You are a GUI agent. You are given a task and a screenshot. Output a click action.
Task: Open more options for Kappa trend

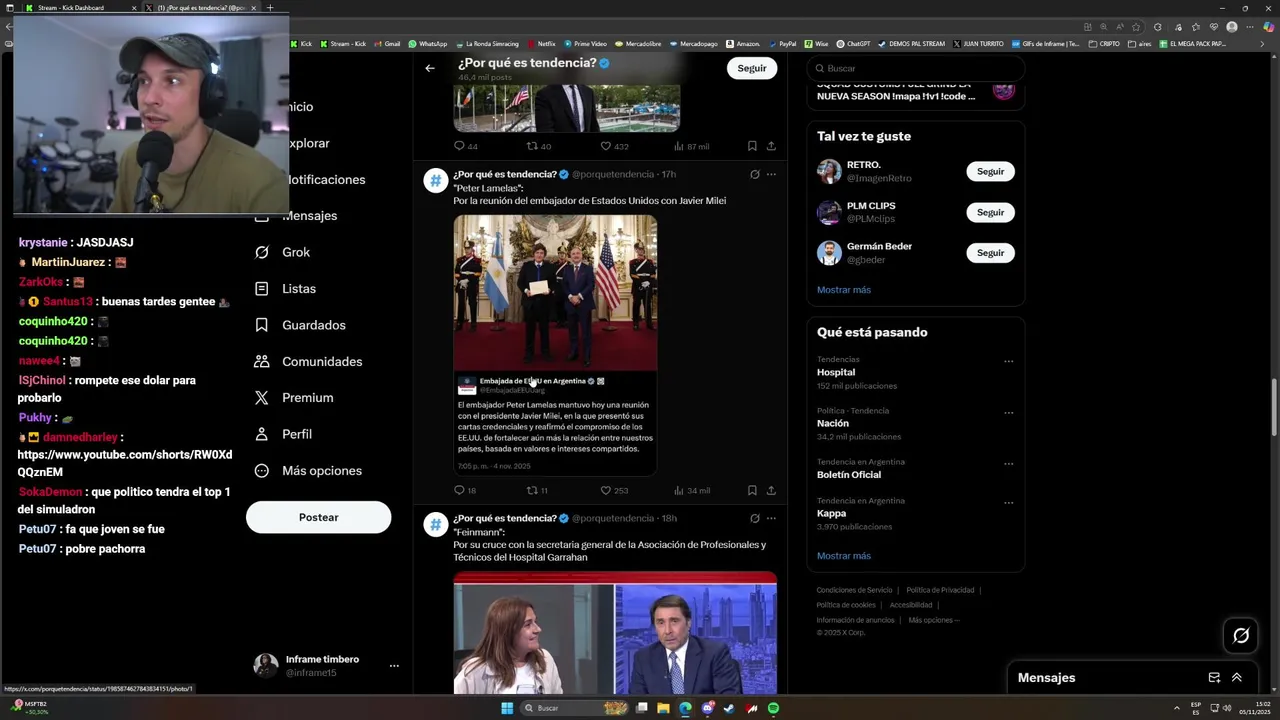coord(1008,502)
